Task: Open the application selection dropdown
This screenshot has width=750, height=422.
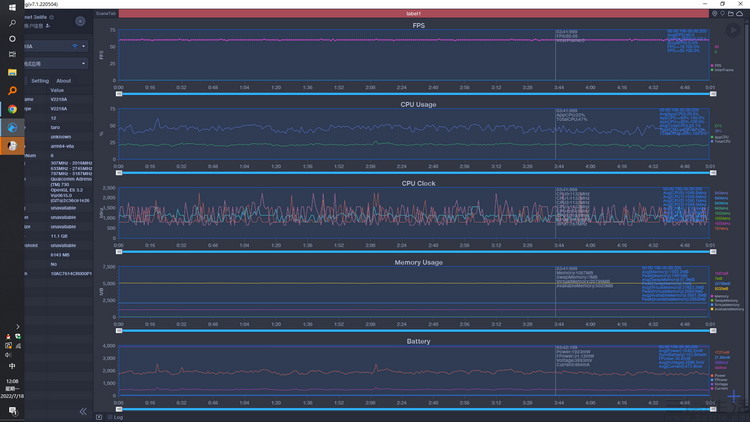Action: 56,64
